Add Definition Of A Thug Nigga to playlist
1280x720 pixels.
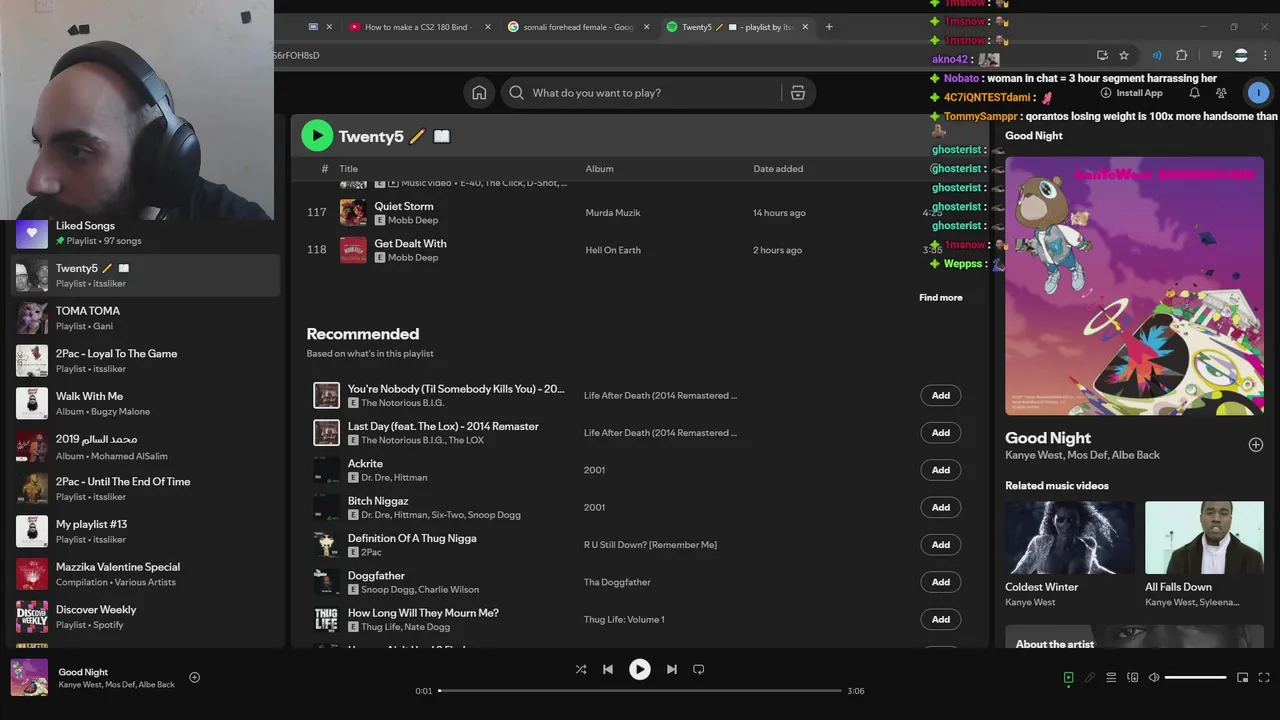tap(941, 545)
